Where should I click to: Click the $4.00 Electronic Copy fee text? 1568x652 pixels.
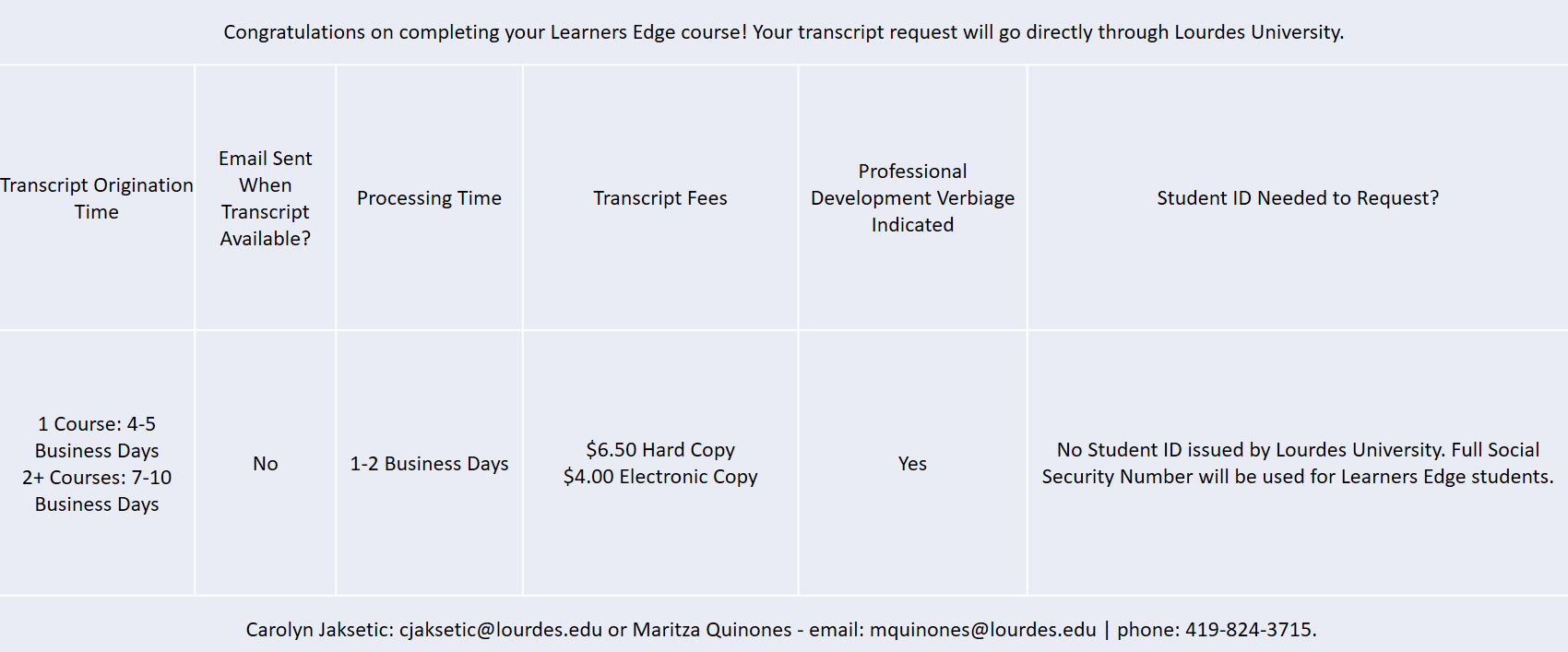(x=660, y=477)
